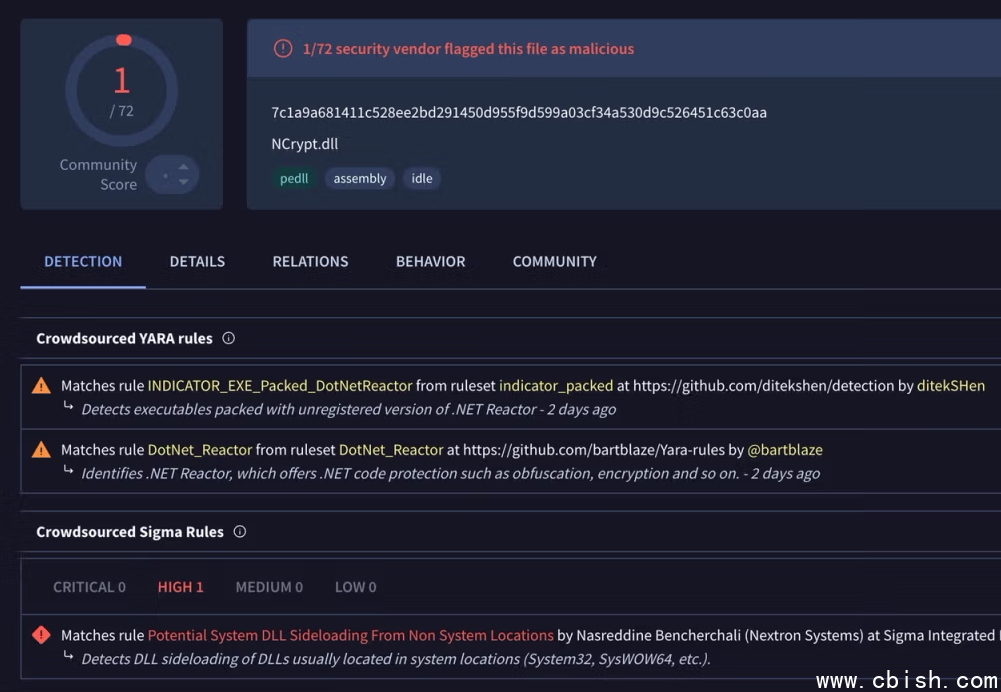
Task: Filter Sigma rules by MEDIUM severity
Action: (269, 587)
